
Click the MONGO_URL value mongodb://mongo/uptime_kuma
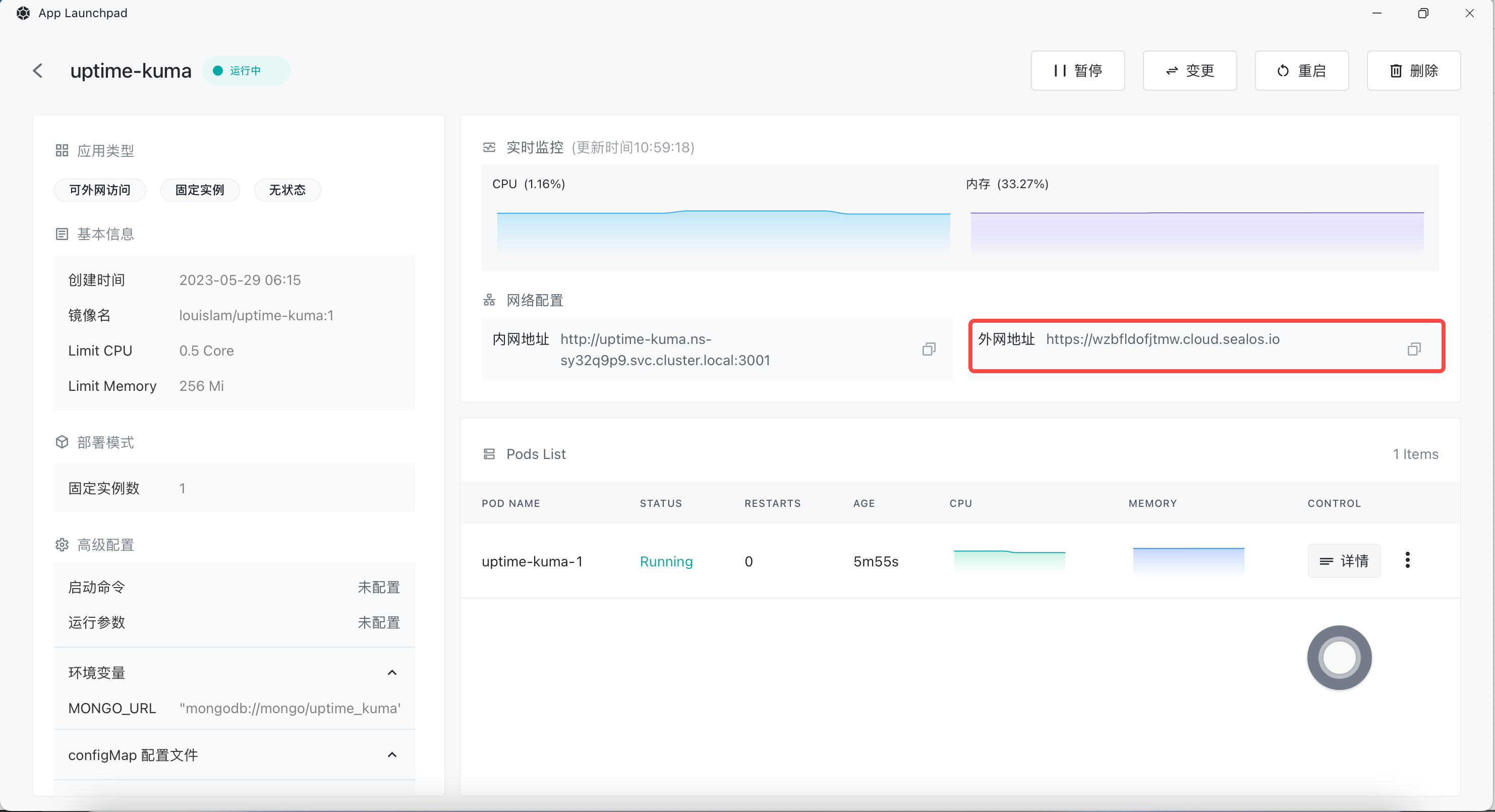point(290,708)
